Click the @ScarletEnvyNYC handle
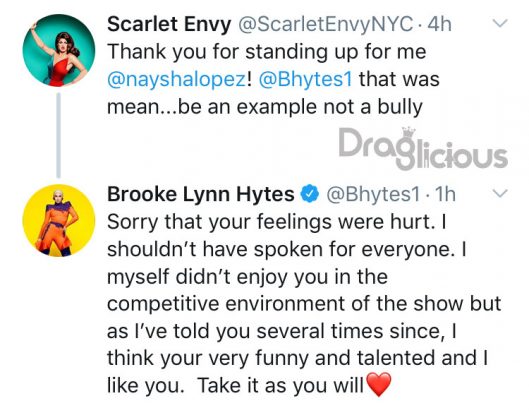 tap(326, 25)
